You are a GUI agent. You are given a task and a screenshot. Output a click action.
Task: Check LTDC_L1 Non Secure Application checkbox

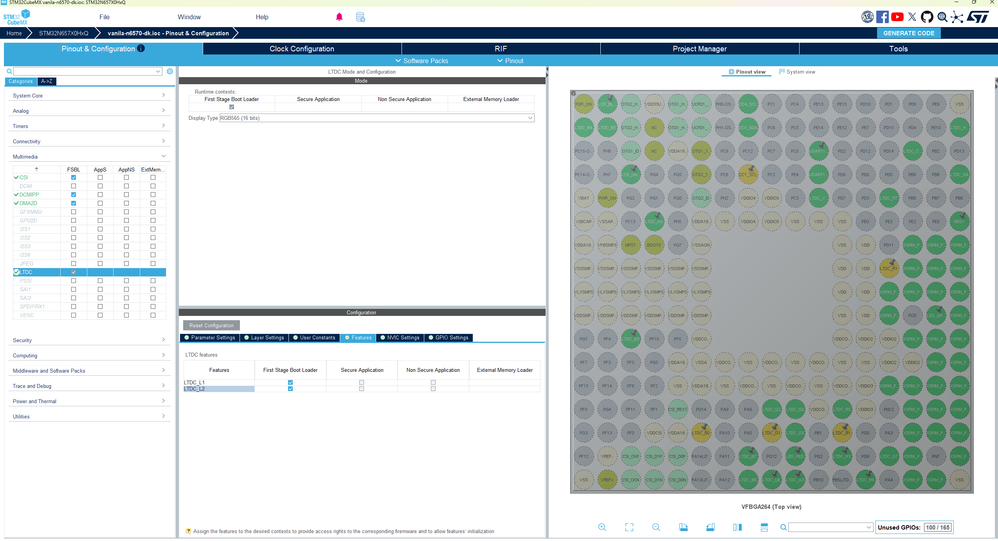pos(433,383)
